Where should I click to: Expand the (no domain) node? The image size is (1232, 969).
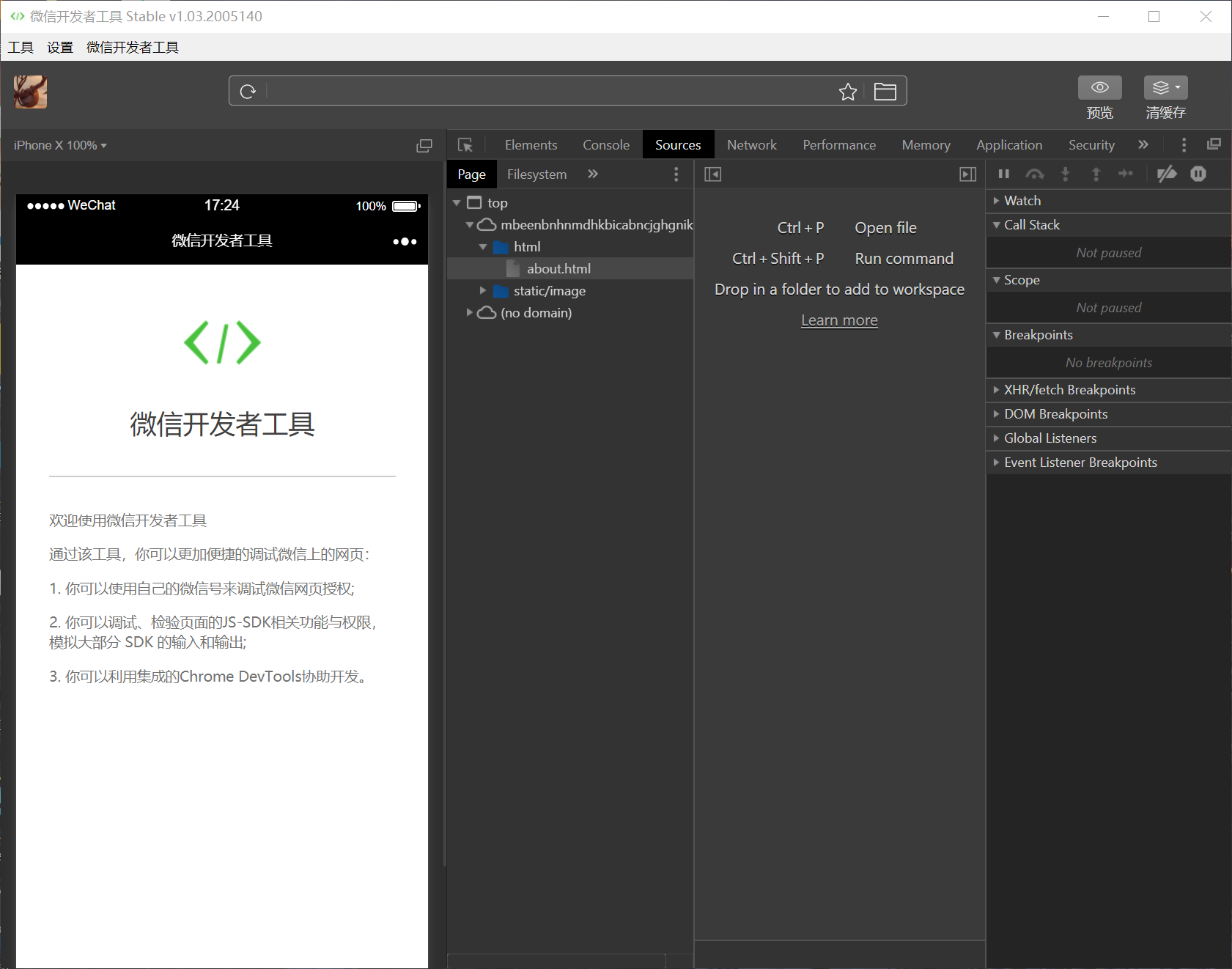(470, 313)
